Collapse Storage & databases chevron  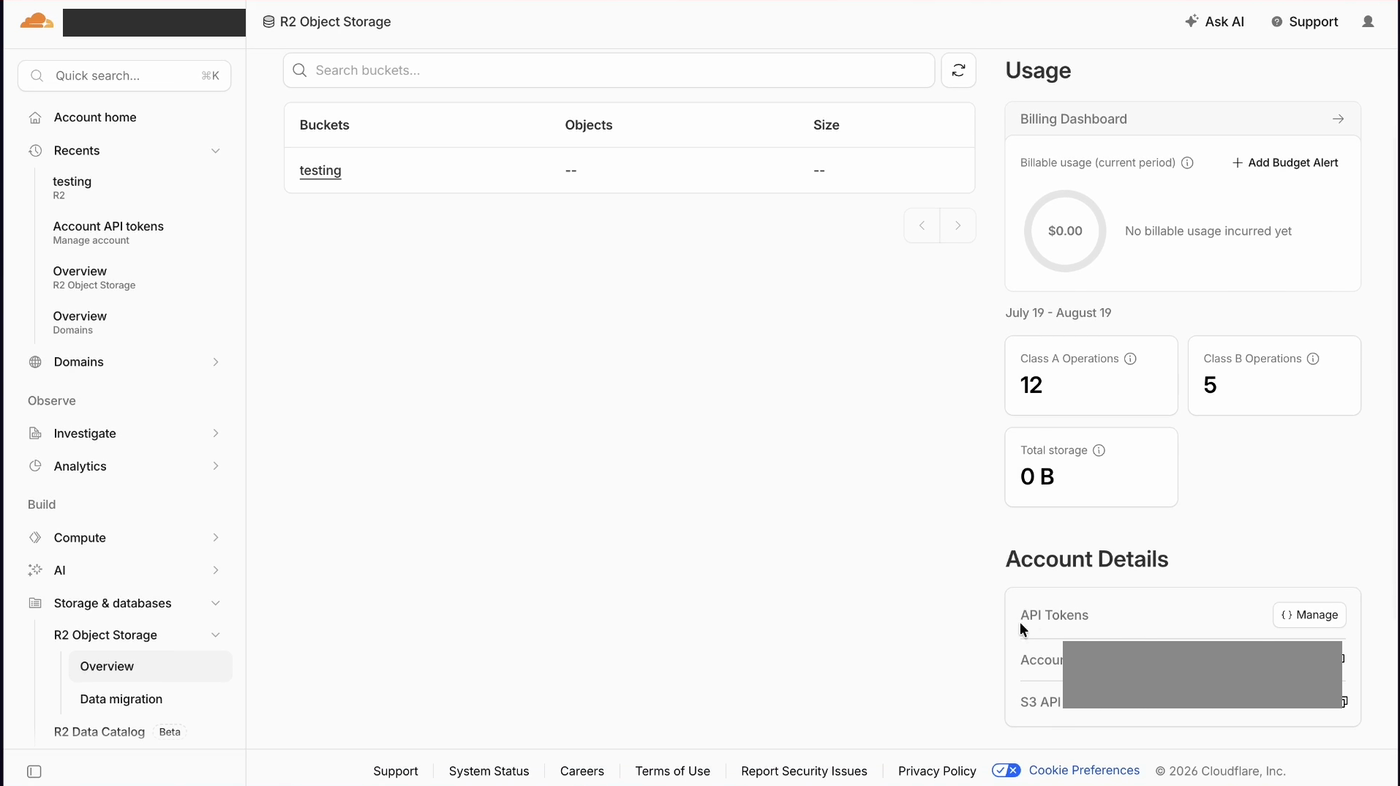coord(215,603)
